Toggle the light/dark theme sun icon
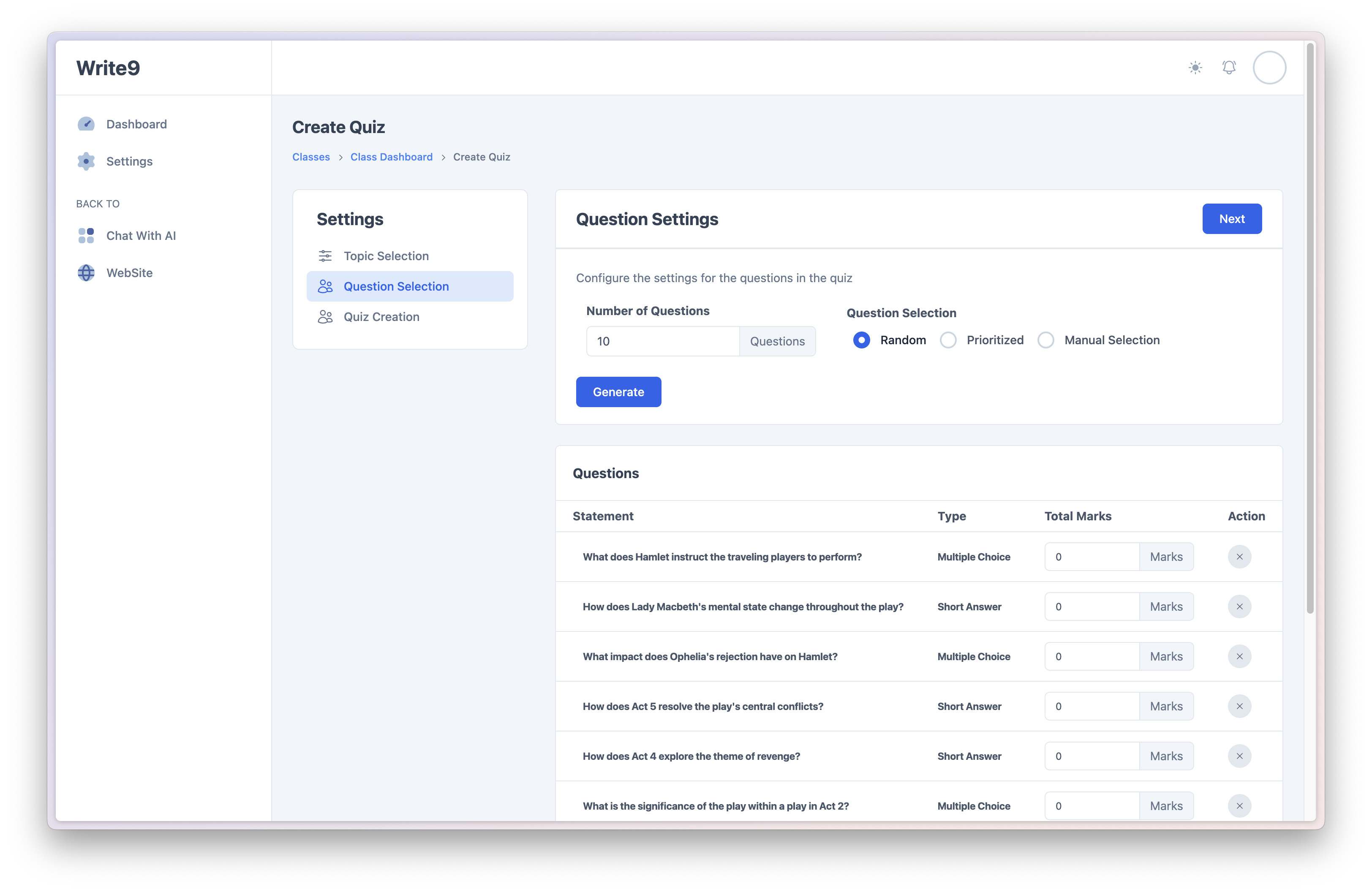The image size is (1372, 892). (x=1195, y=68)
